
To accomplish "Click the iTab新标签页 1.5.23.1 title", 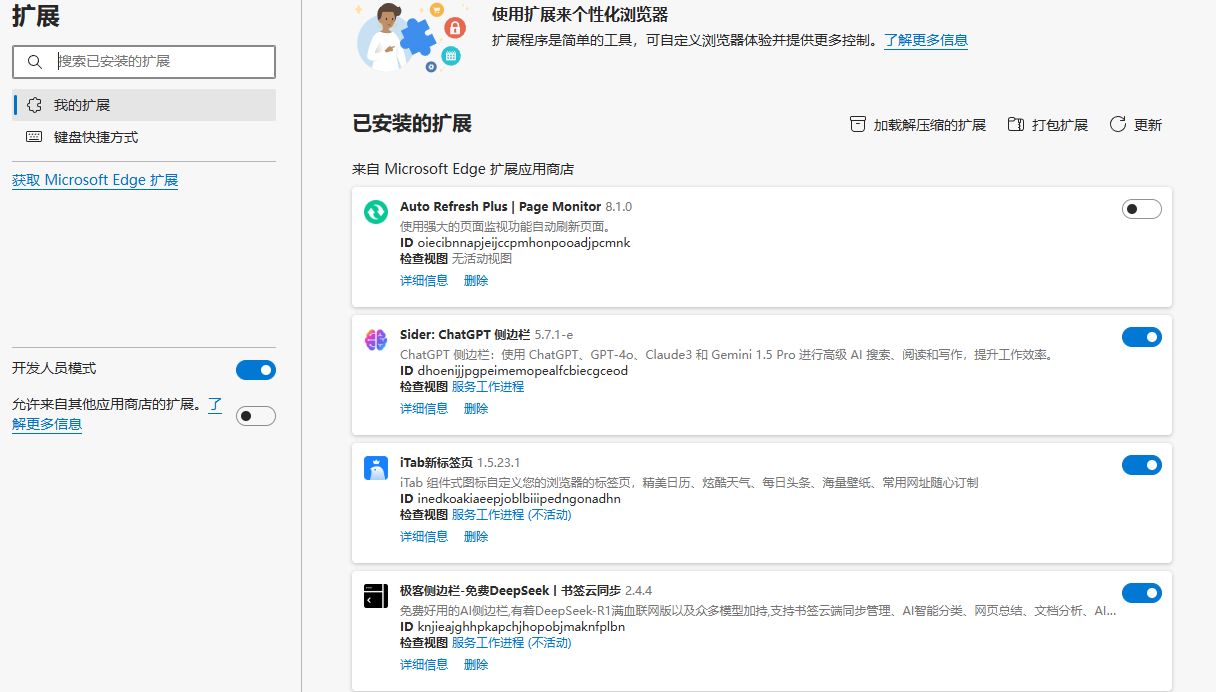I will (460, 463).
